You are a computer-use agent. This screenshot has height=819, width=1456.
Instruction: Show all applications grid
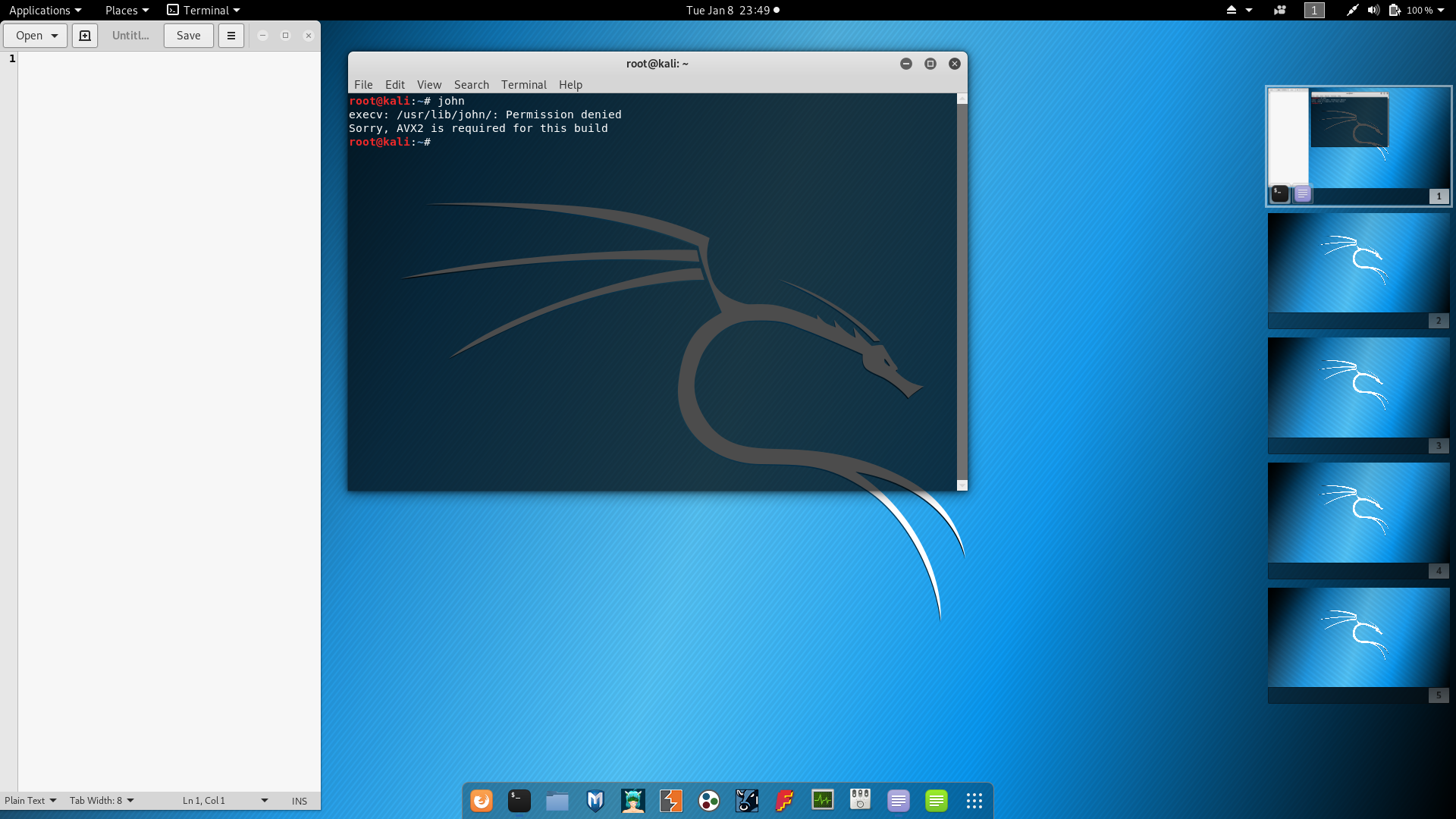974,801
